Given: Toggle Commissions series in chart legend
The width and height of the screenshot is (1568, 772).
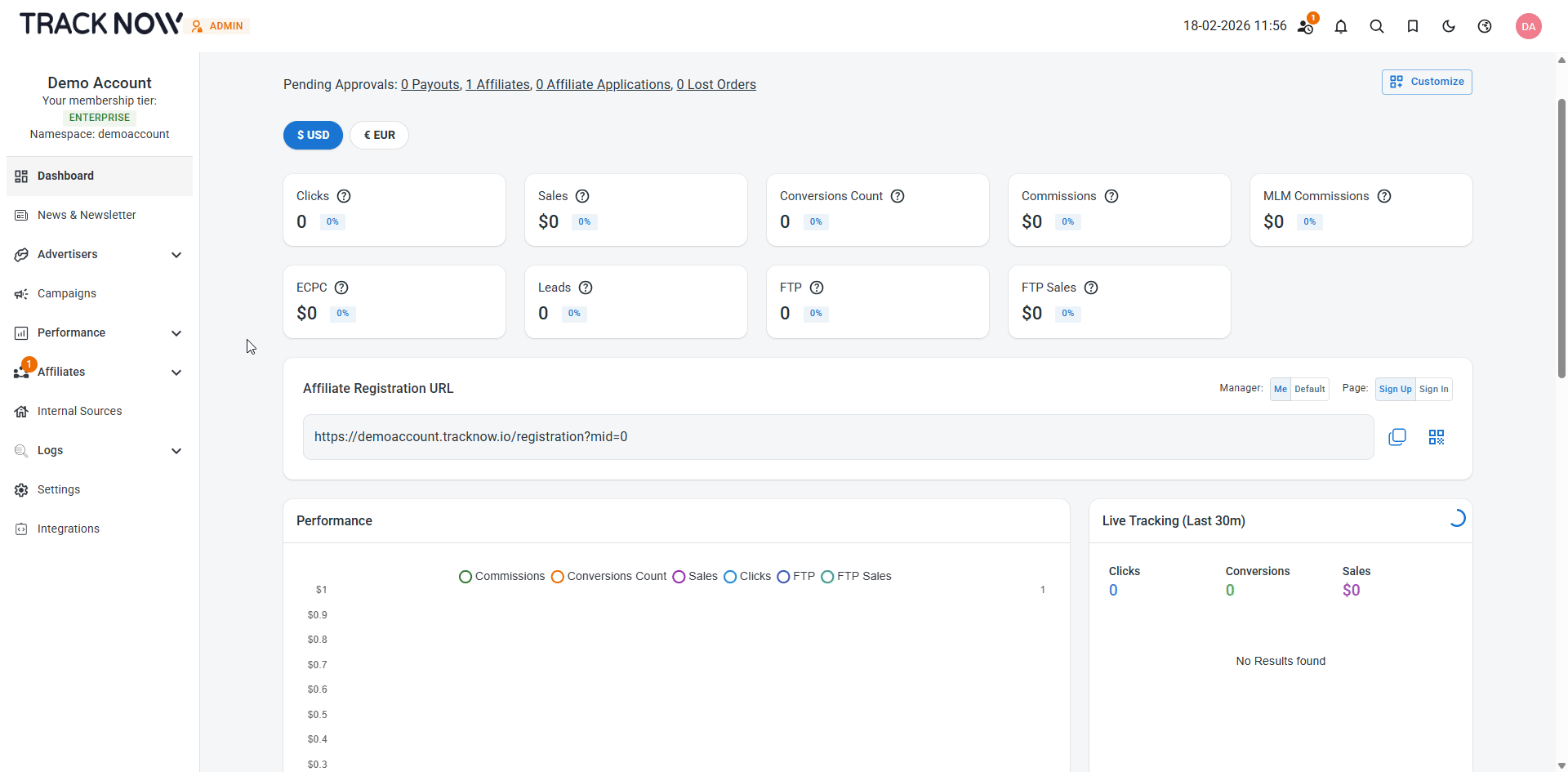Looking at the screenshot, I should tap(501, 577).
